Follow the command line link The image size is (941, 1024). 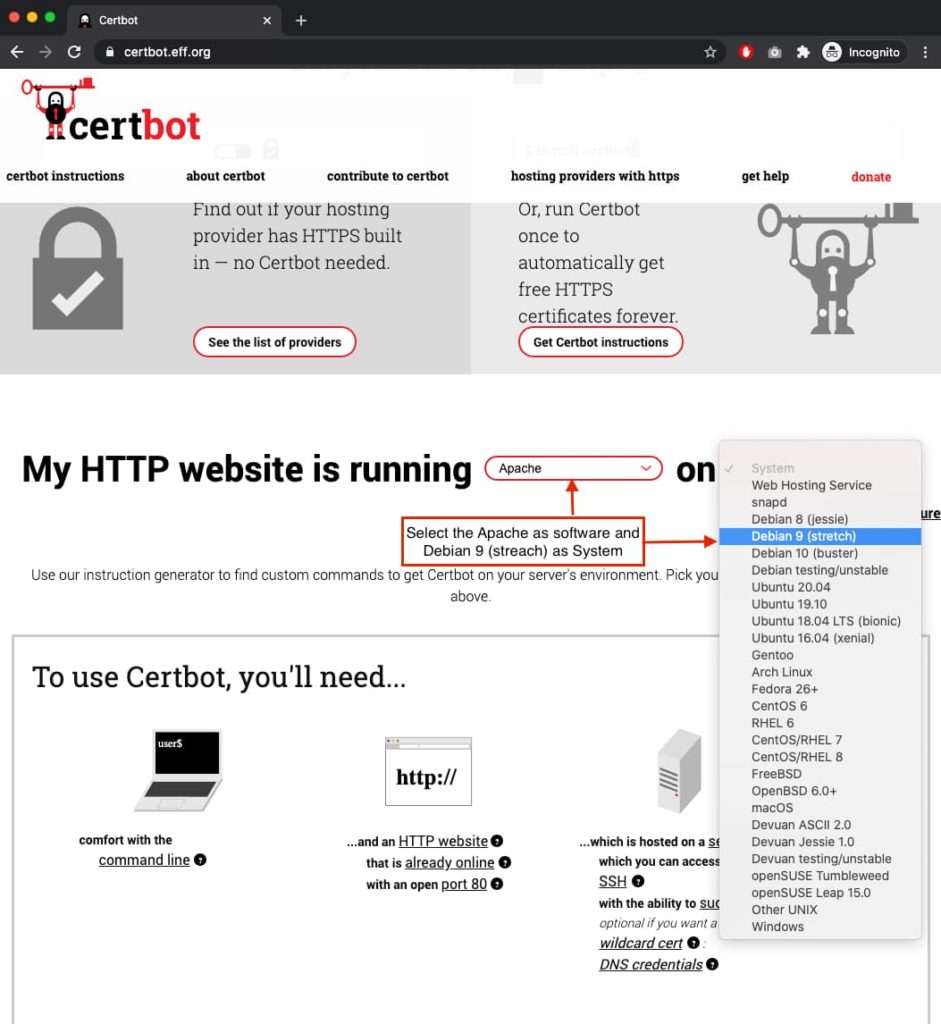coord(144,860)
